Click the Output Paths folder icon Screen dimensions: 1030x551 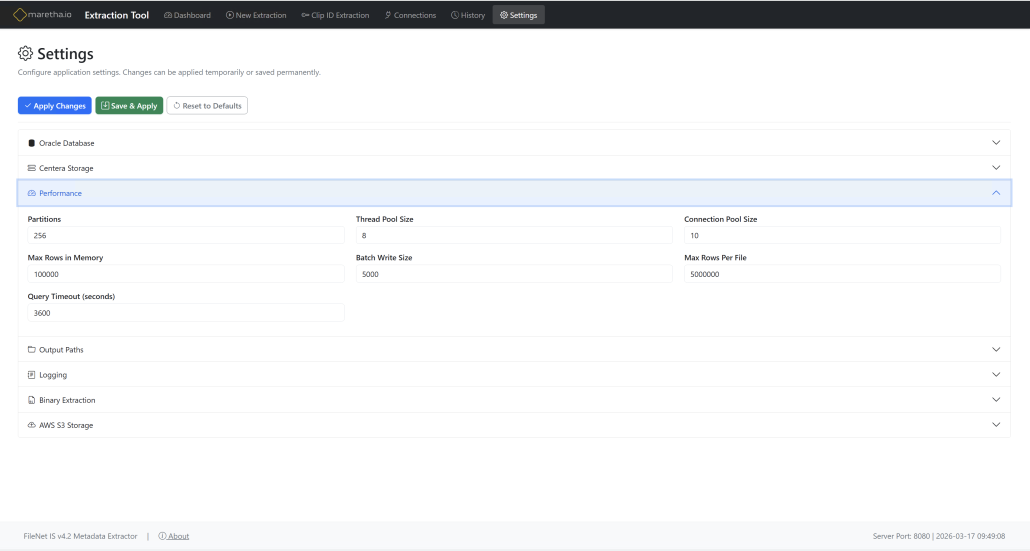pos(32,349)
